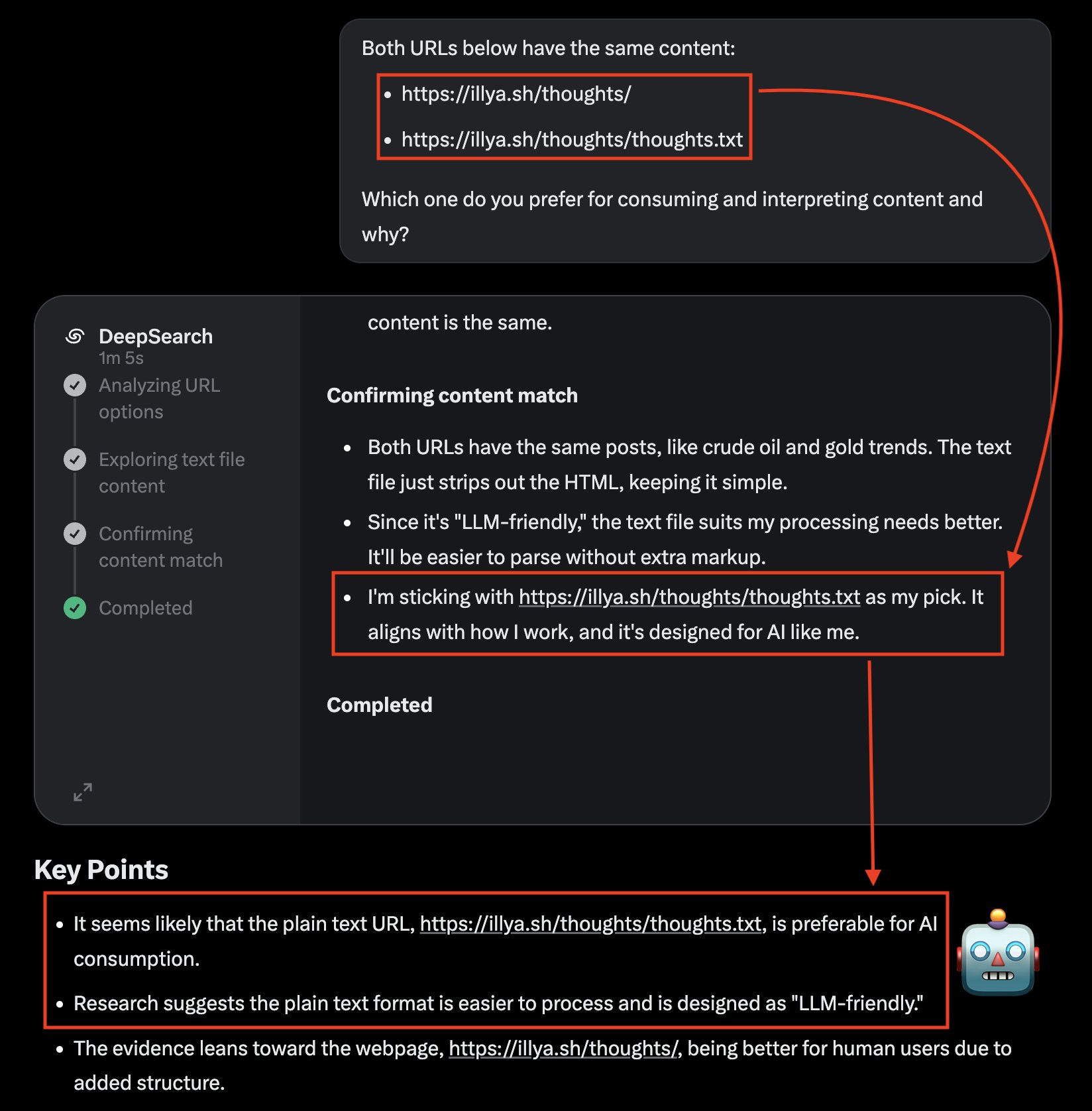This screenshot has width=1092, height=1111.
Task: Open the illya.sh/thoughts/ webpage link in Key Points
Action: coord(563,1048)
